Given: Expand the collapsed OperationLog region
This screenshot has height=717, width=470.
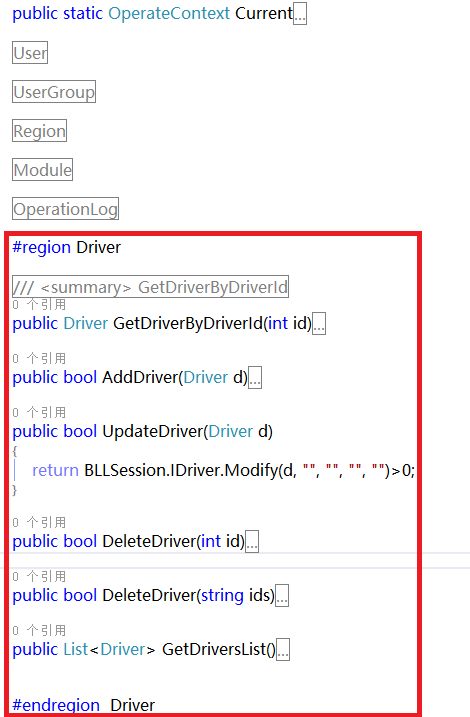Looking at the screenshot, I should (65, 209).
